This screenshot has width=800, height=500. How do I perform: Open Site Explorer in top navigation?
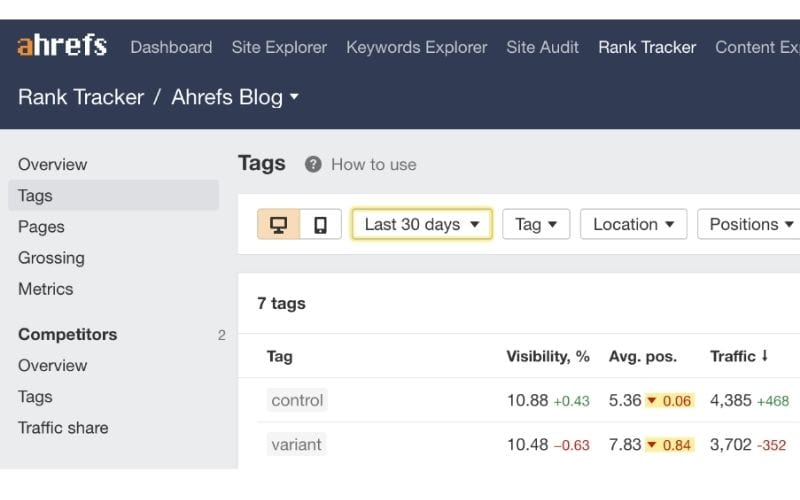pyautogui.click(x=279, y=47)
